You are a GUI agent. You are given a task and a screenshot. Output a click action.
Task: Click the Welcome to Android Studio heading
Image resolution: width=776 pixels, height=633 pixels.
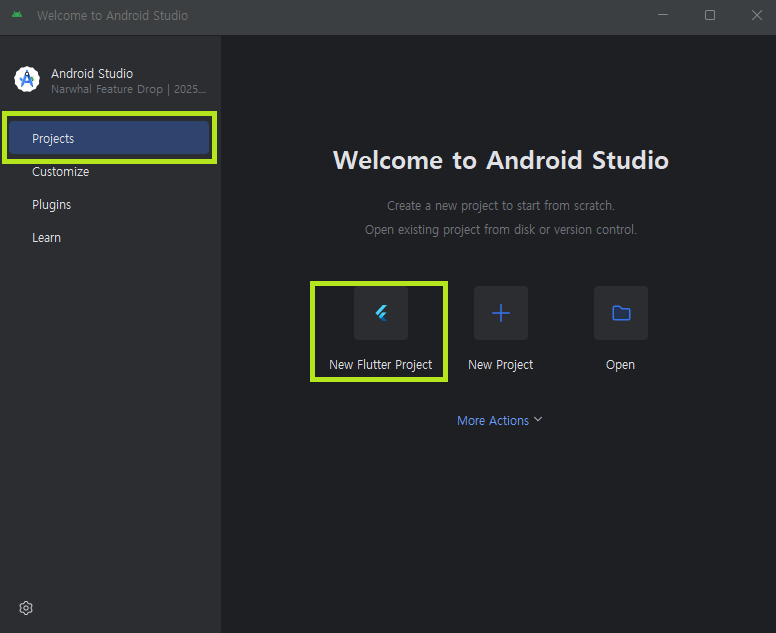click(x=501, y=160)
